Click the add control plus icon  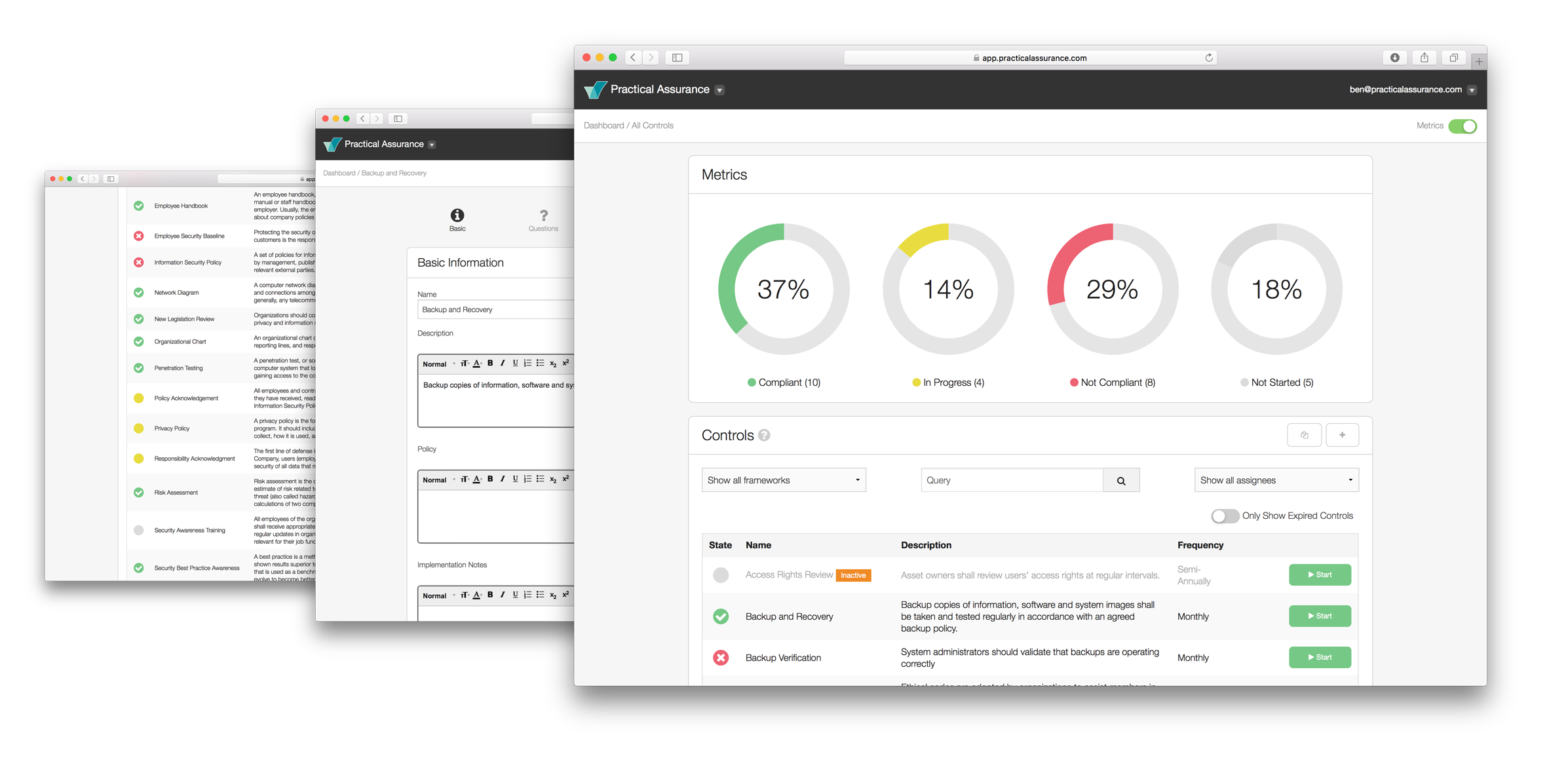click(1342, 435)
